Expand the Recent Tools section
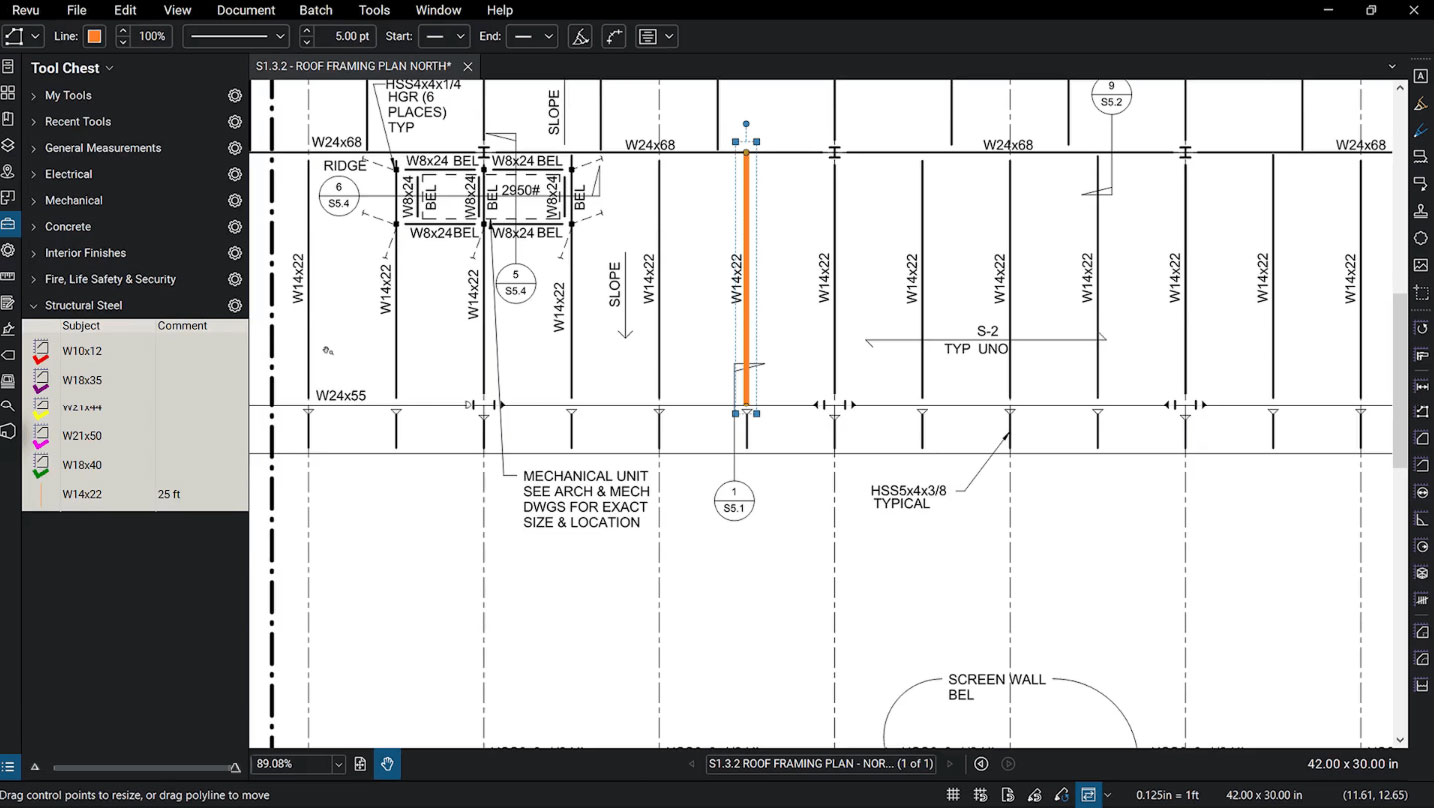The width and height of the screenshot is (1439, 808). pos(33,122)
